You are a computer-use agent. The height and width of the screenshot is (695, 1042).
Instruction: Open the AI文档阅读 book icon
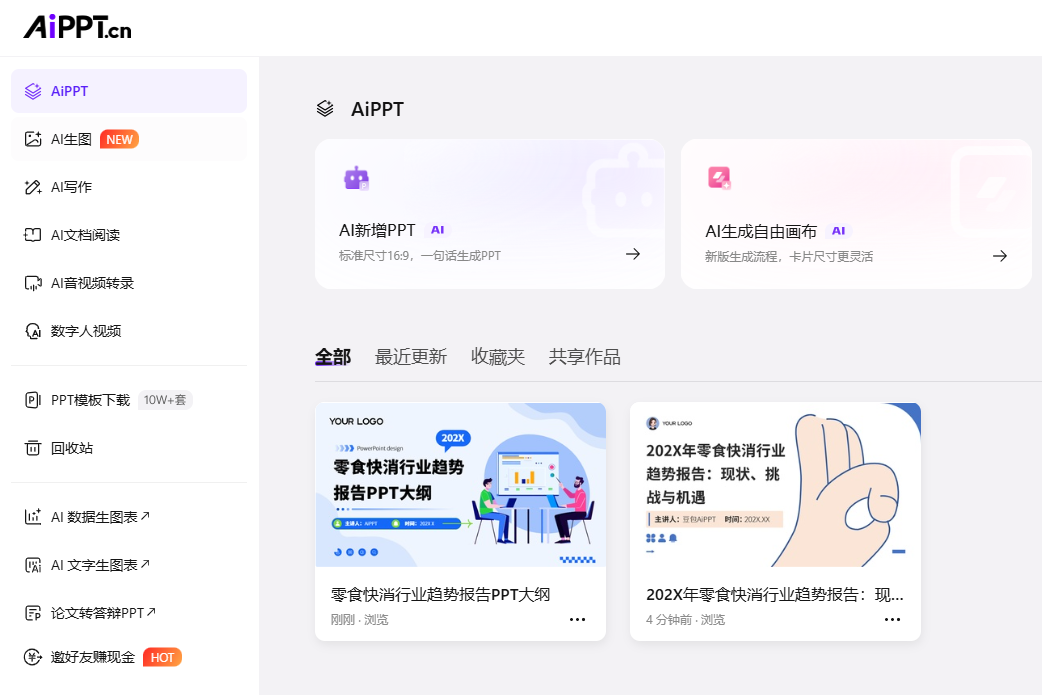[x=33, y=235]
